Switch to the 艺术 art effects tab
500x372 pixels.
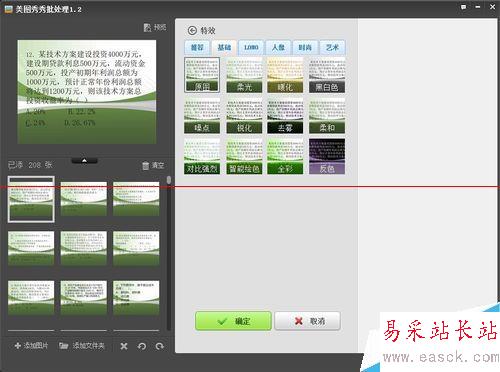[332, 47]
